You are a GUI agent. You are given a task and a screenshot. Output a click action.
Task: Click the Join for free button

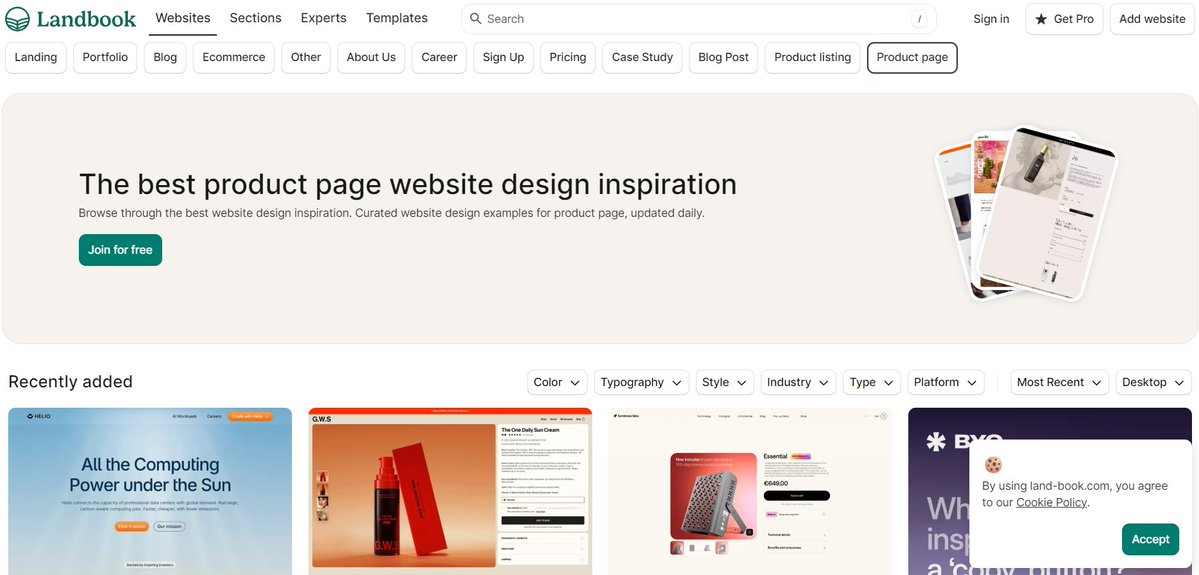tap(120, 250)
